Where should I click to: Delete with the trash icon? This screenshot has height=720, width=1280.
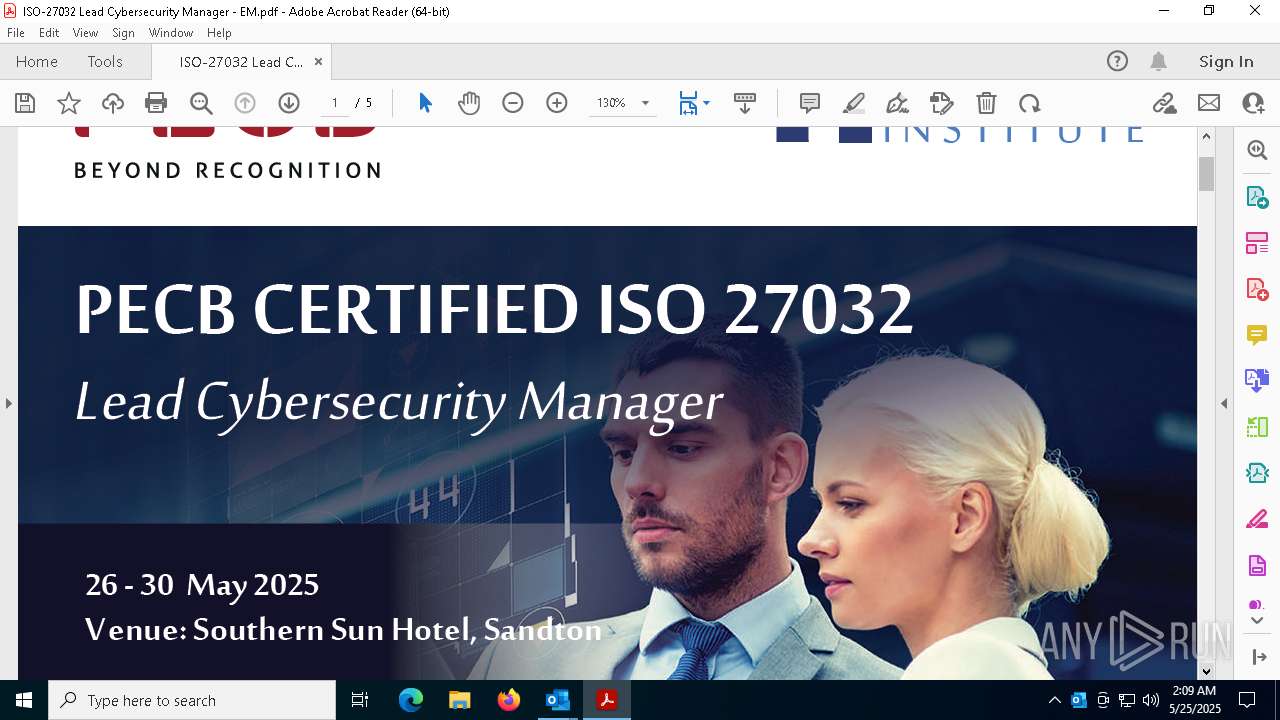coord(986,103)
